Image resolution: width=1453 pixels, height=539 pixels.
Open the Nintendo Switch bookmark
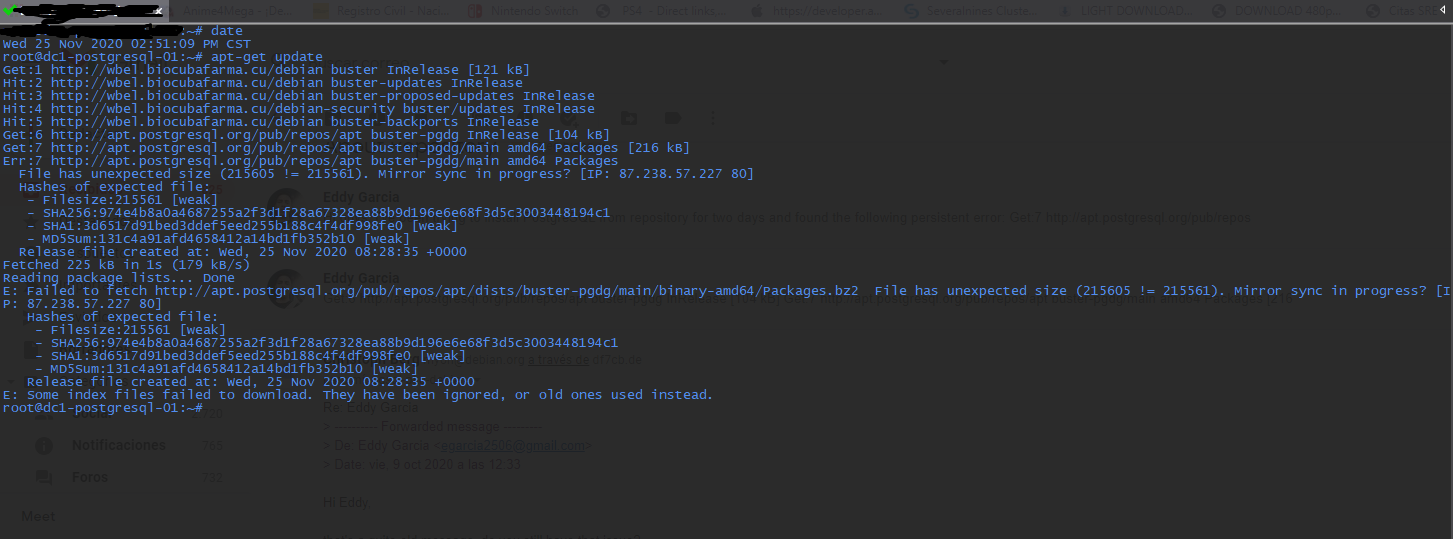pos(536,11)
